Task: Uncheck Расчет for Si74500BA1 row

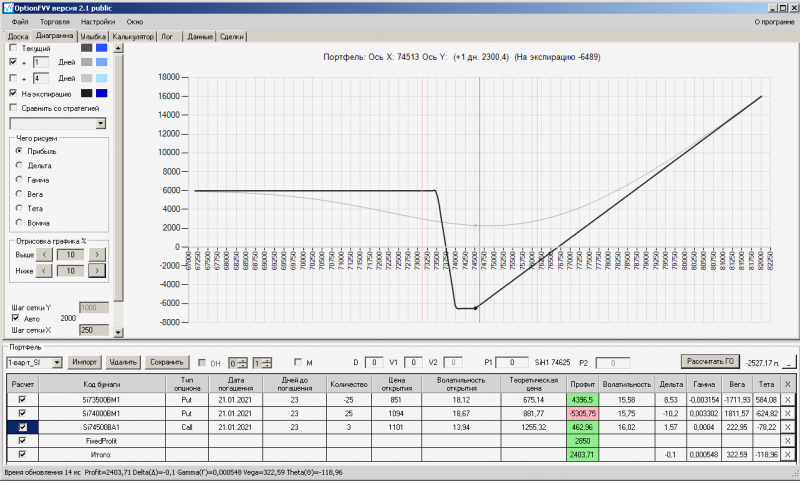Action: click(x=22, y=427)
